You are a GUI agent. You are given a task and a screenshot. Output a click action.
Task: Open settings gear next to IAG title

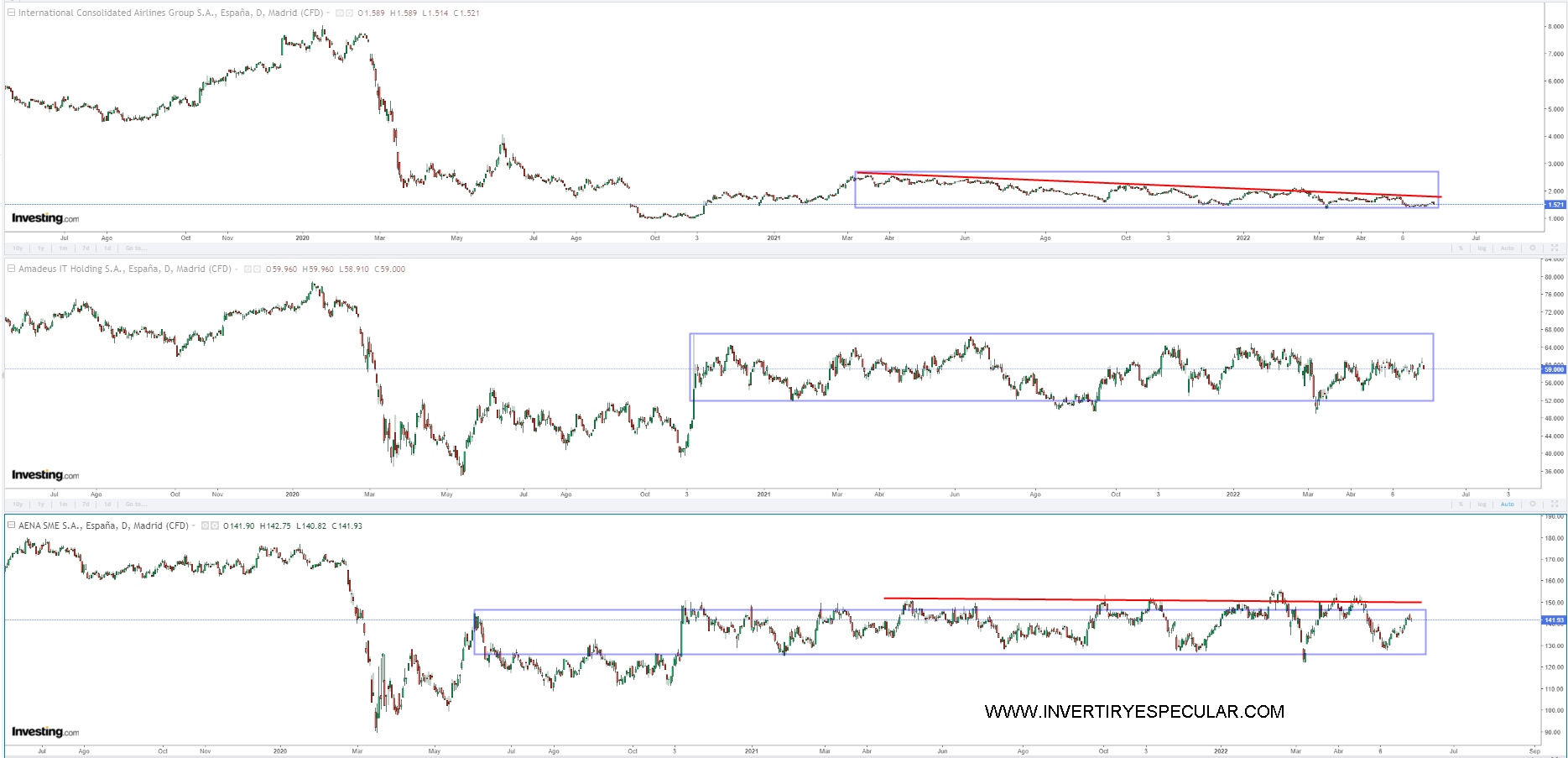349,13
